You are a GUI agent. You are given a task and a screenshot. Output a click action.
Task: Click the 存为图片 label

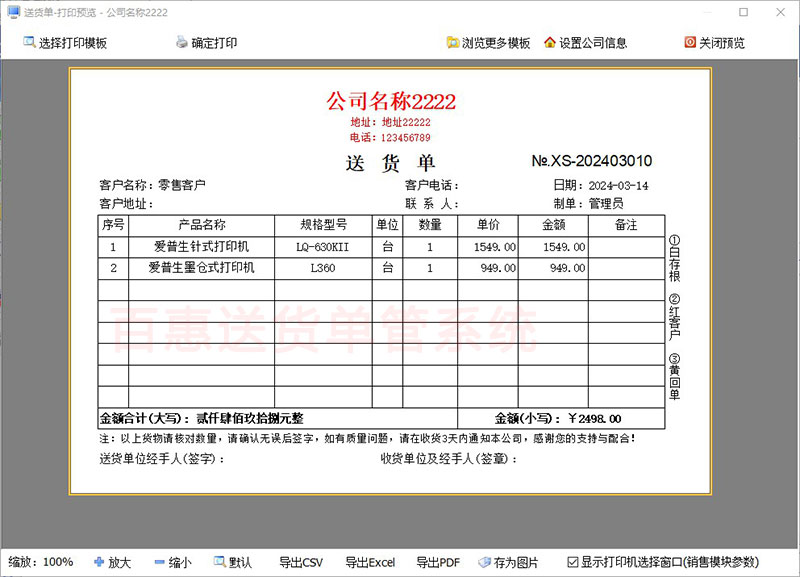[516, 562]
